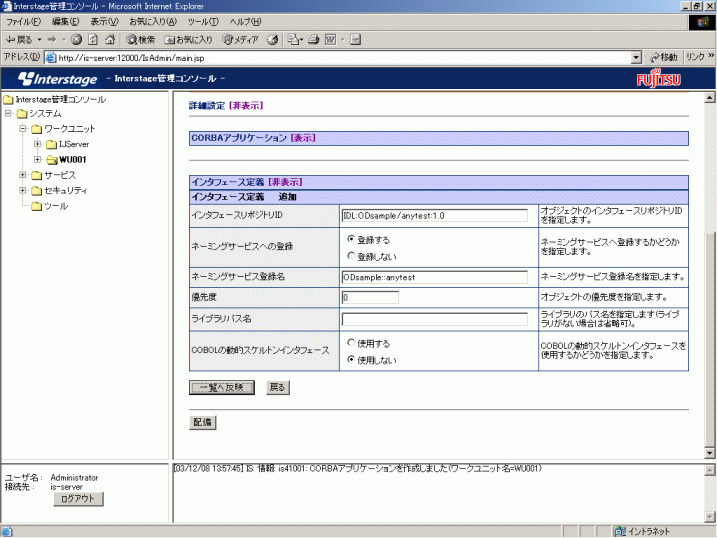Click the ツール folder icon

(x=37, y=206)
